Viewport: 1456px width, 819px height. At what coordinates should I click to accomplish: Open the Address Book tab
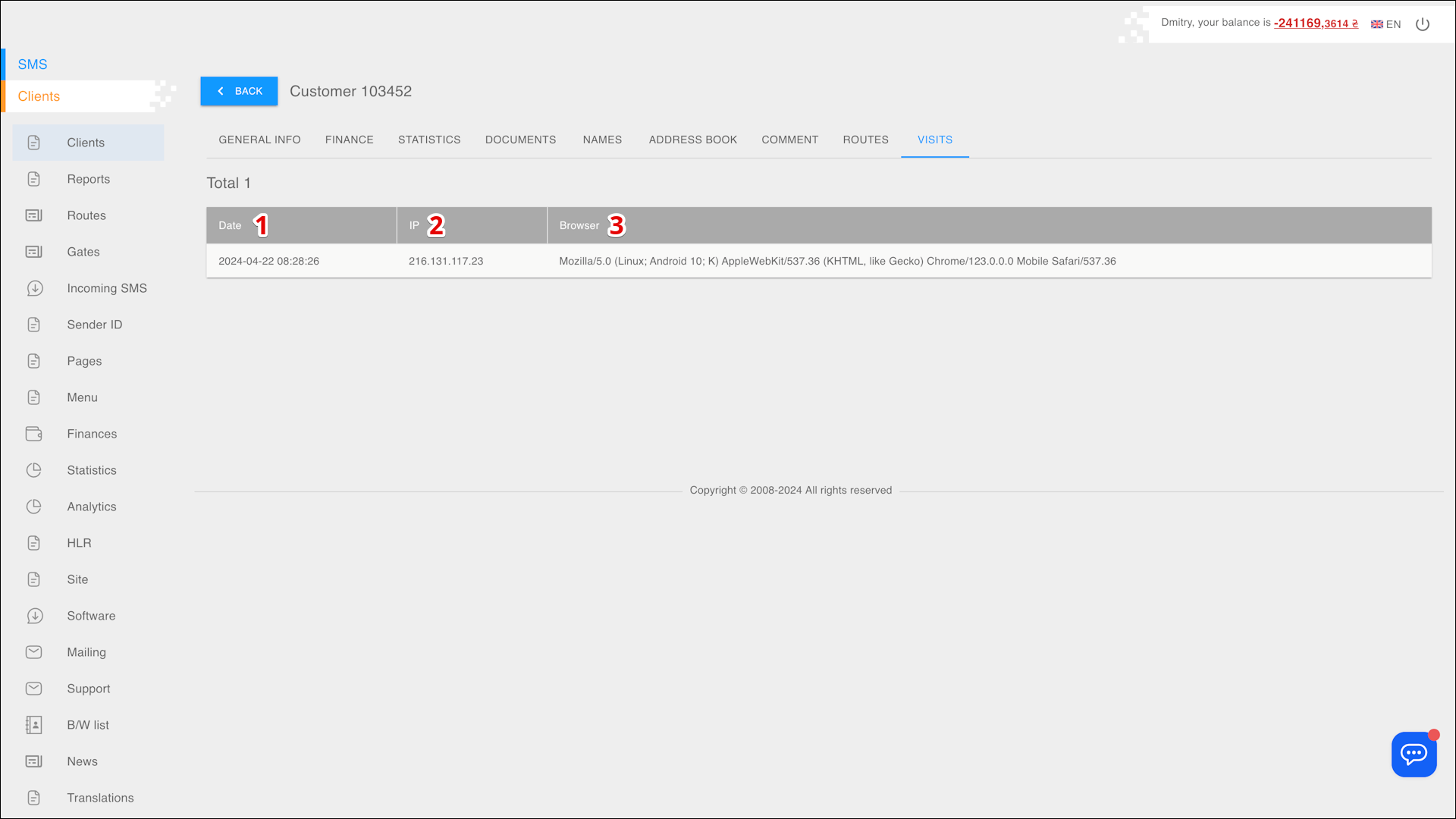[692, 140]
